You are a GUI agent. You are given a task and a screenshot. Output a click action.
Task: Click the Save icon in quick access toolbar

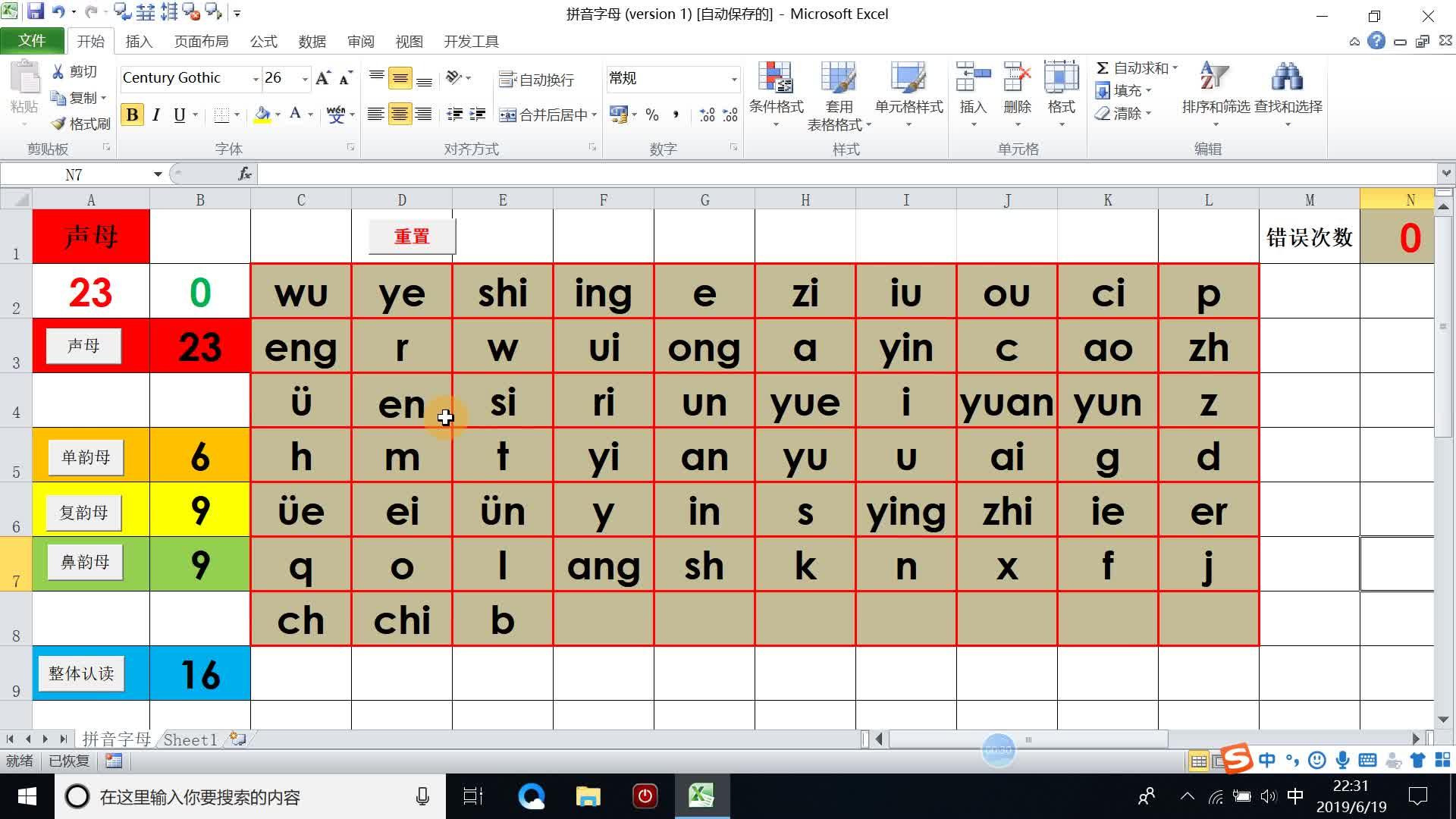coord(36,12)
